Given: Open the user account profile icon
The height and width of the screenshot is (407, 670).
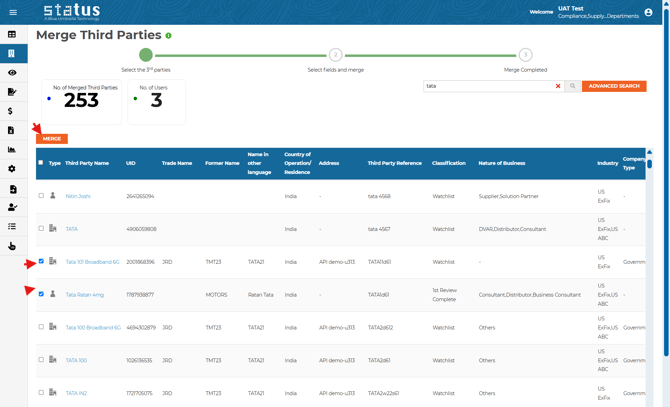Looking at the screenshot, I should click(648, 12).
